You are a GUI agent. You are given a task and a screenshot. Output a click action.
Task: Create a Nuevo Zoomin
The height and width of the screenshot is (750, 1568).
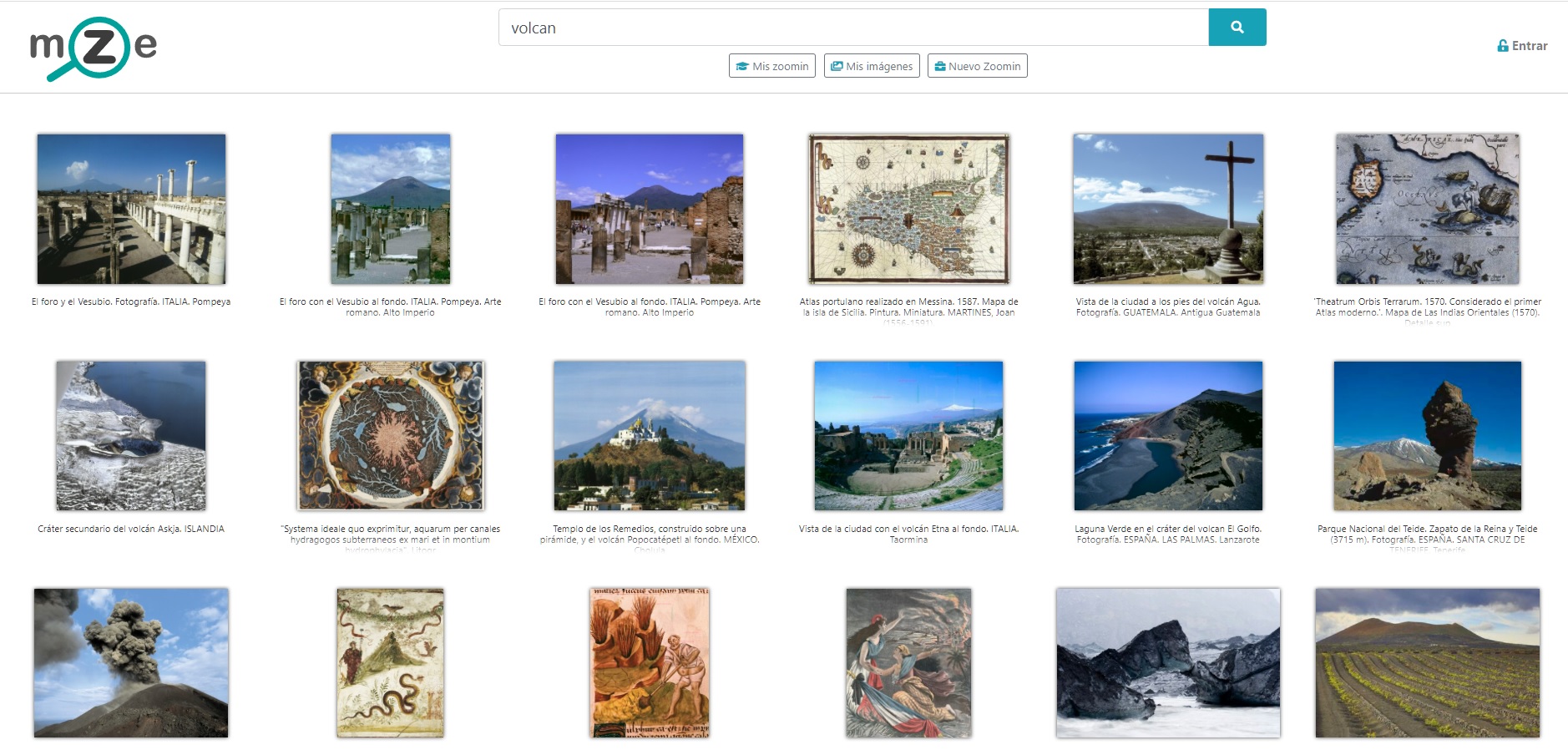pos(978,66)
